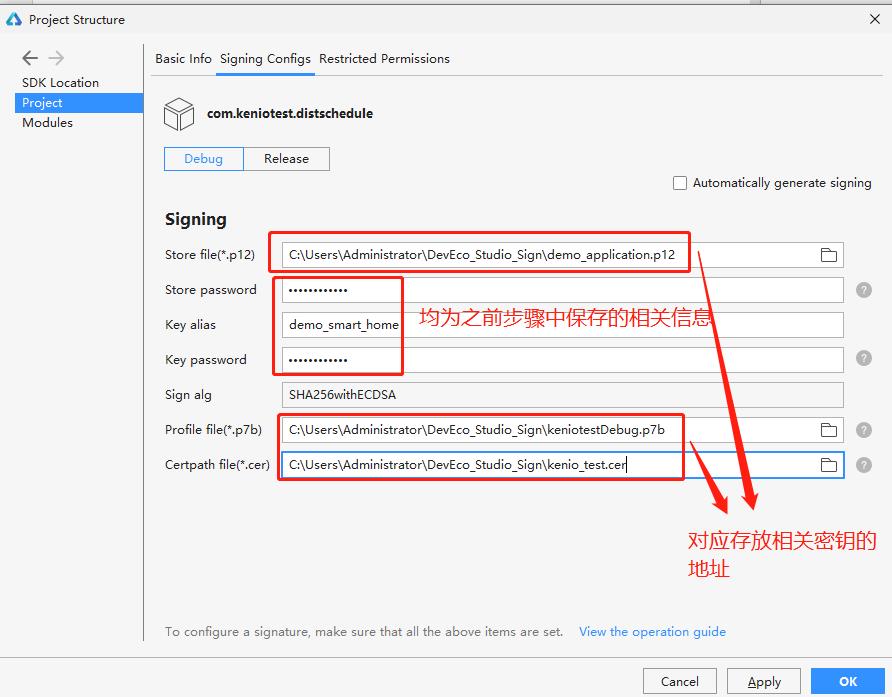Click the Signing section heading
This screenshot has width=892, height=697.
coord(196,220)
